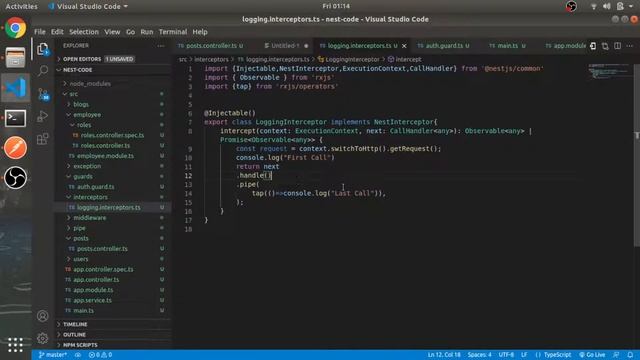Open the Go menu
Image resolution: width=640 pixels, height=360 pixels.
(x=130, y=31)
